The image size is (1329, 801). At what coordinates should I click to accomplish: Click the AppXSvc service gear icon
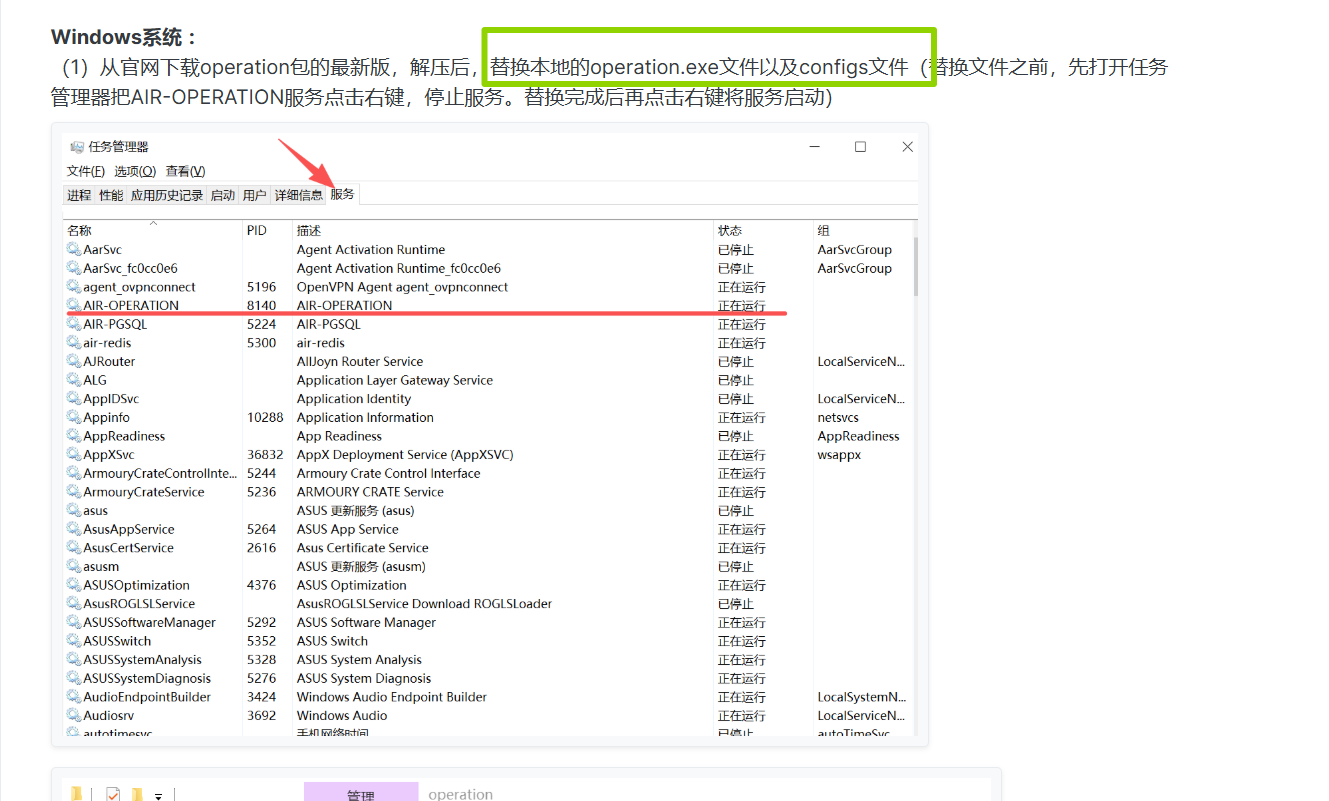(74, 455)
